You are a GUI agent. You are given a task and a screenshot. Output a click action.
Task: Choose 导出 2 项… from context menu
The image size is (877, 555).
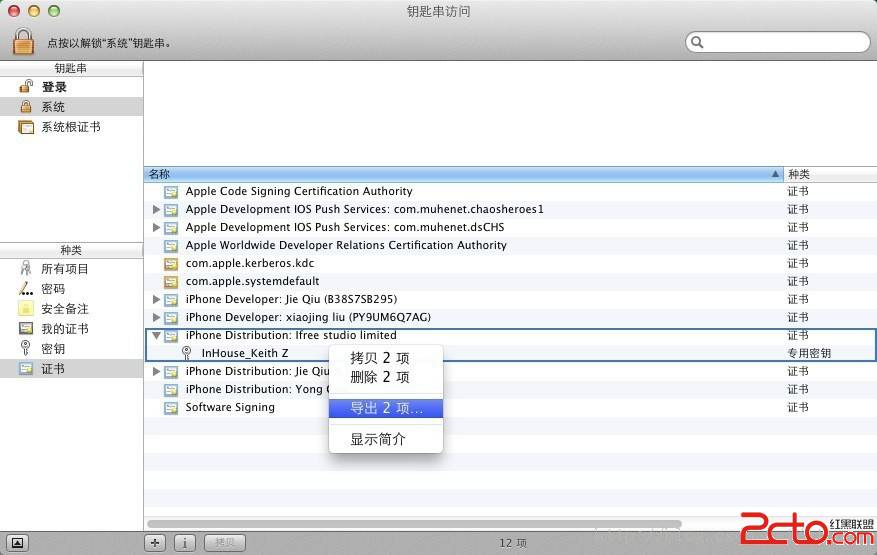[x=385, y=408]
